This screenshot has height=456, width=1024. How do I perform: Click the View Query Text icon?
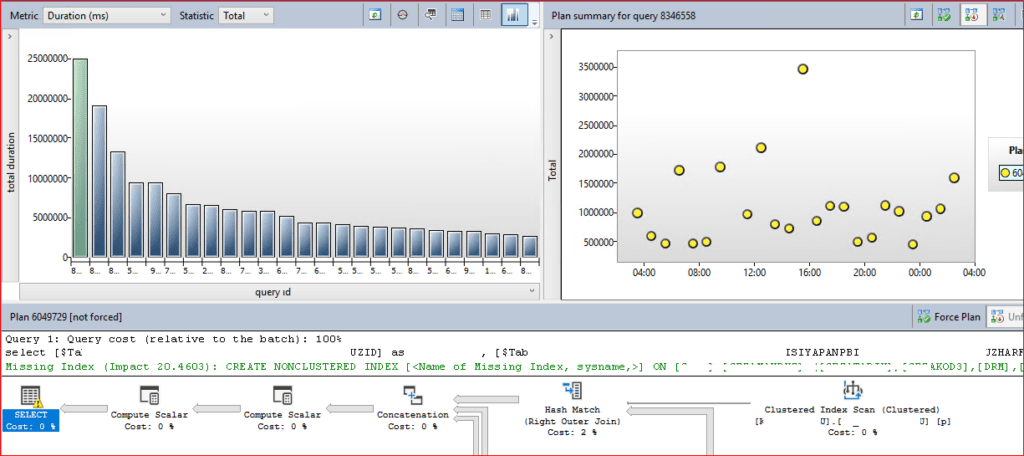point(430,15)
